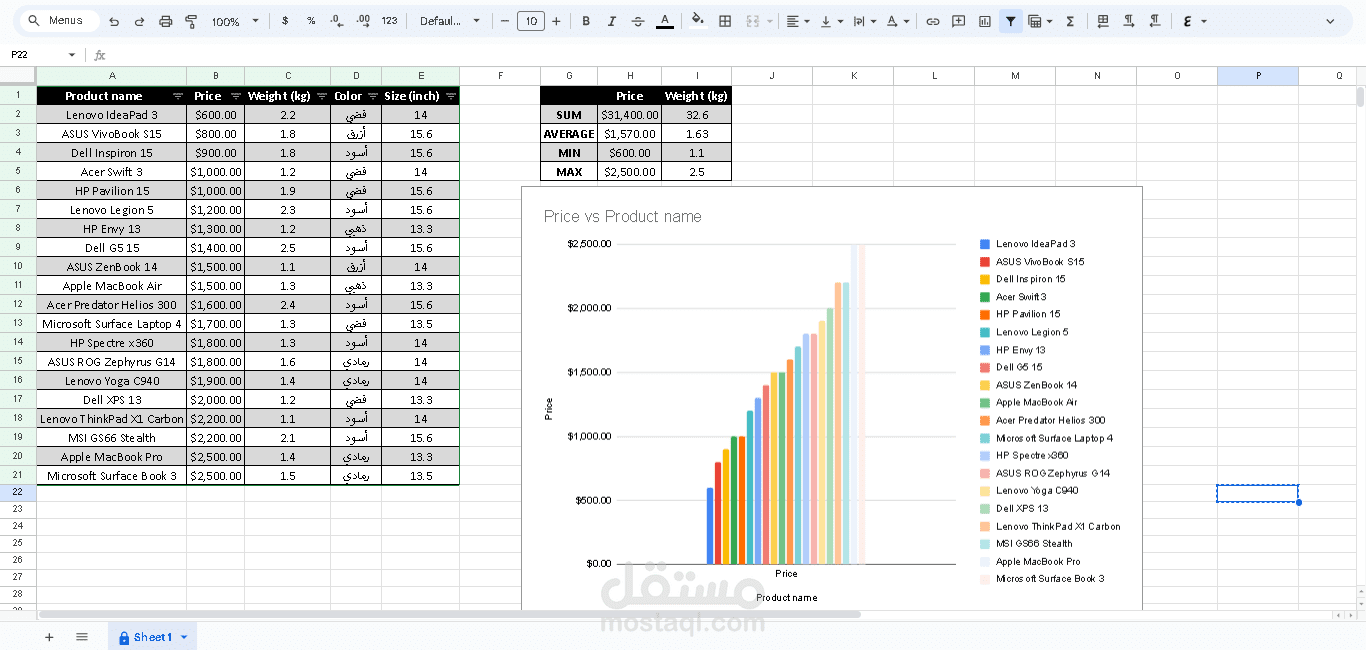Screen dimensions: 1366x650
Task: Select the MSI GS66 Stealth cell
Action: coord(112,438)
